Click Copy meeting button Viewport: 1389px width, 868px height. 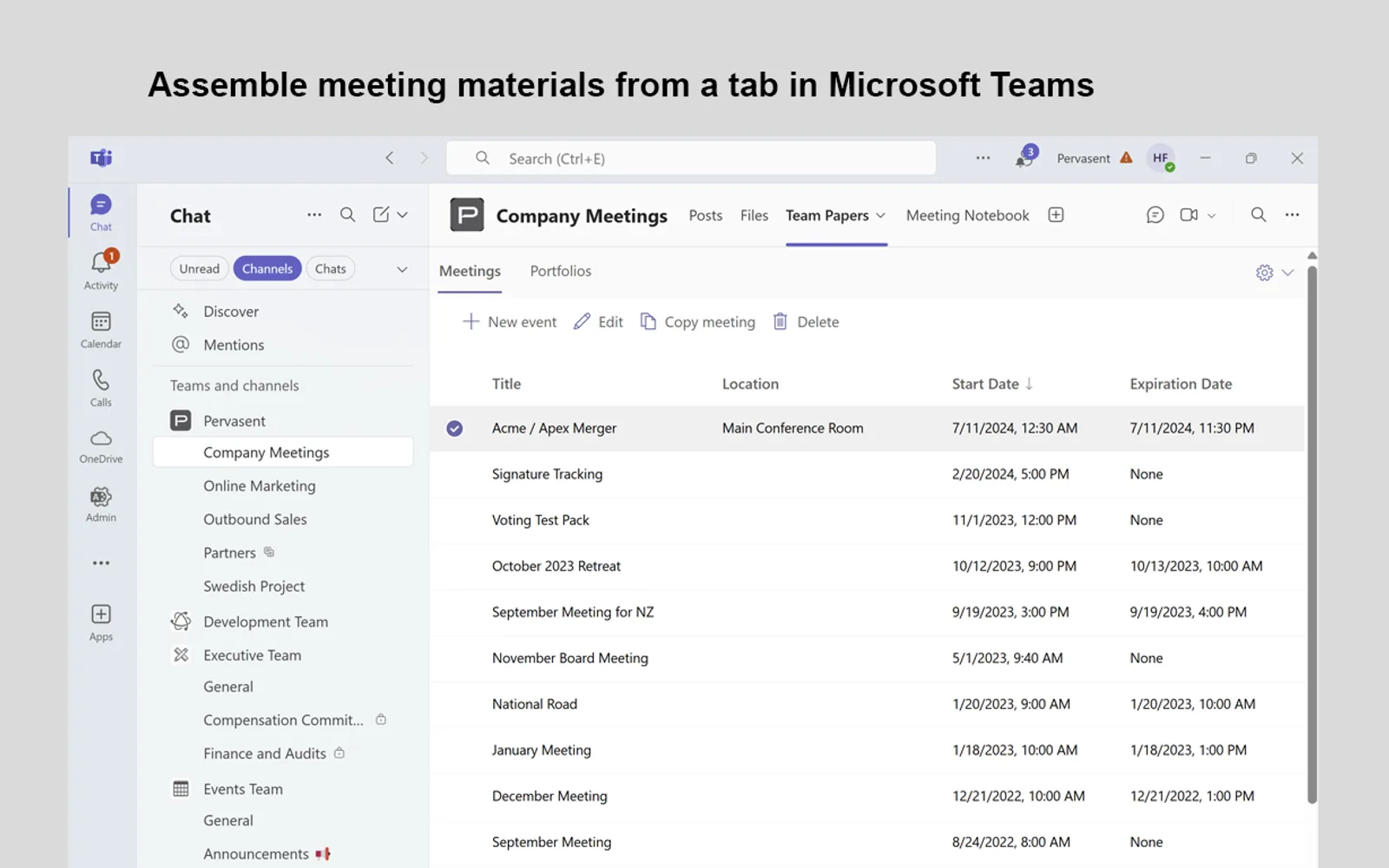click(x=697, y=322)
